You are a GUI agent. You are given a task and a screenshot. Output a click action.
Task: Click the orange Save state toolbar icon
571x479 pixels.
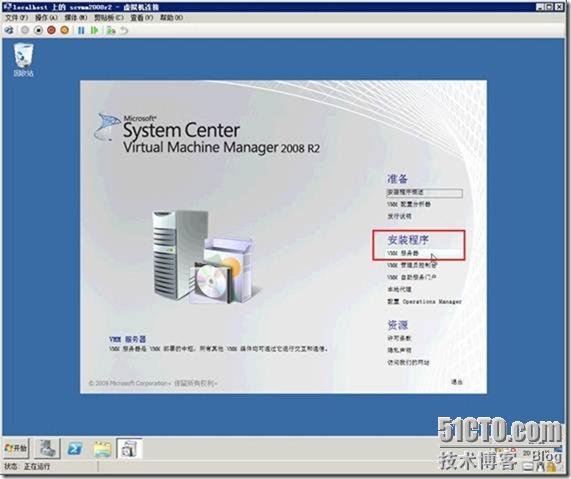pyautogui.click(x=64, y=30)
